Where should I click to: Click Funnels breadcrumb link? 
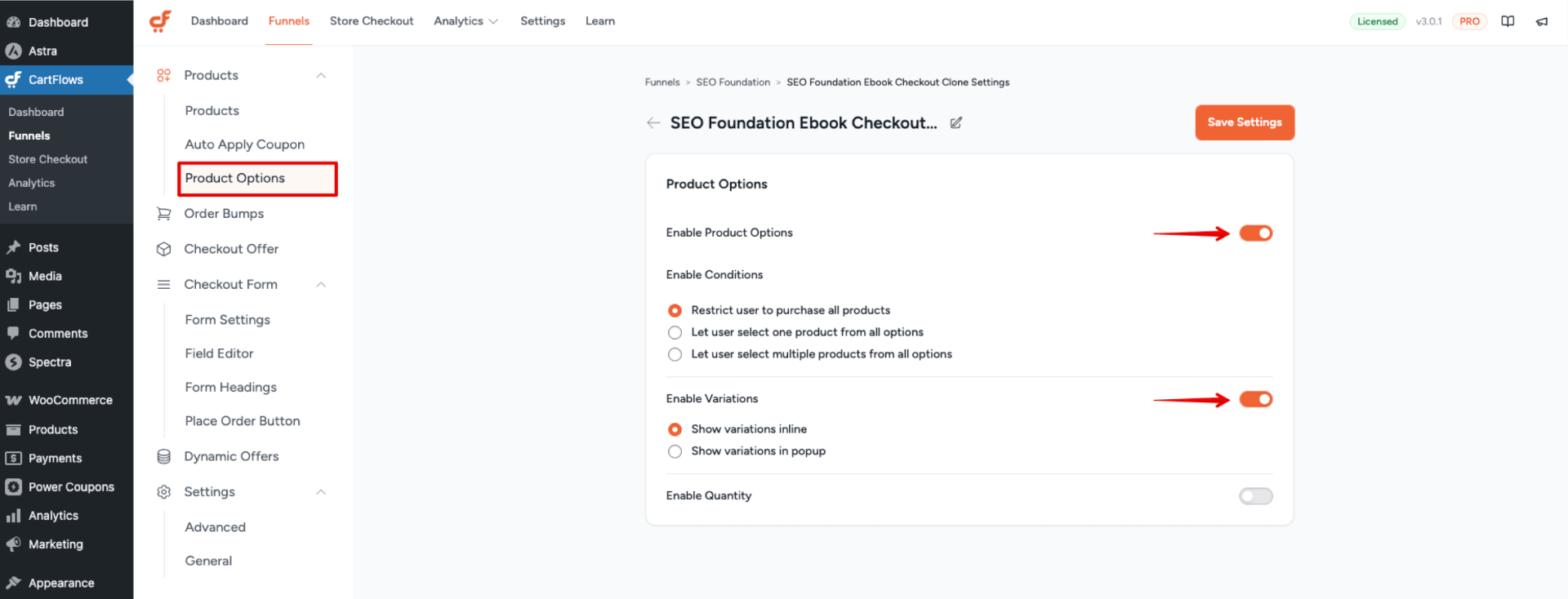[662, 82]
